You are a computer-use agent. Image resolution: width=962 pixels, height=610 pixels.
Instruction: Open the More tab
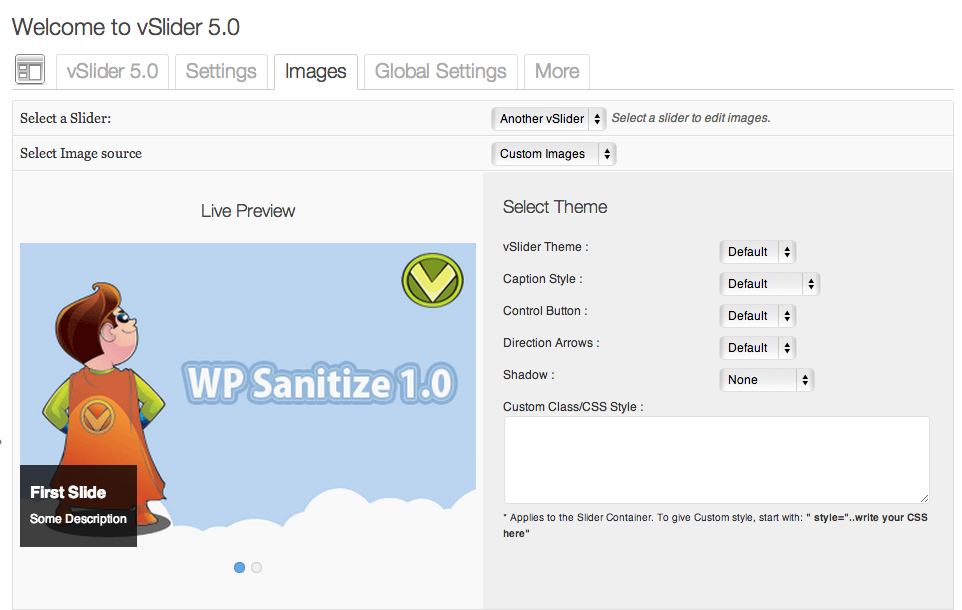(x=556, y=71)
